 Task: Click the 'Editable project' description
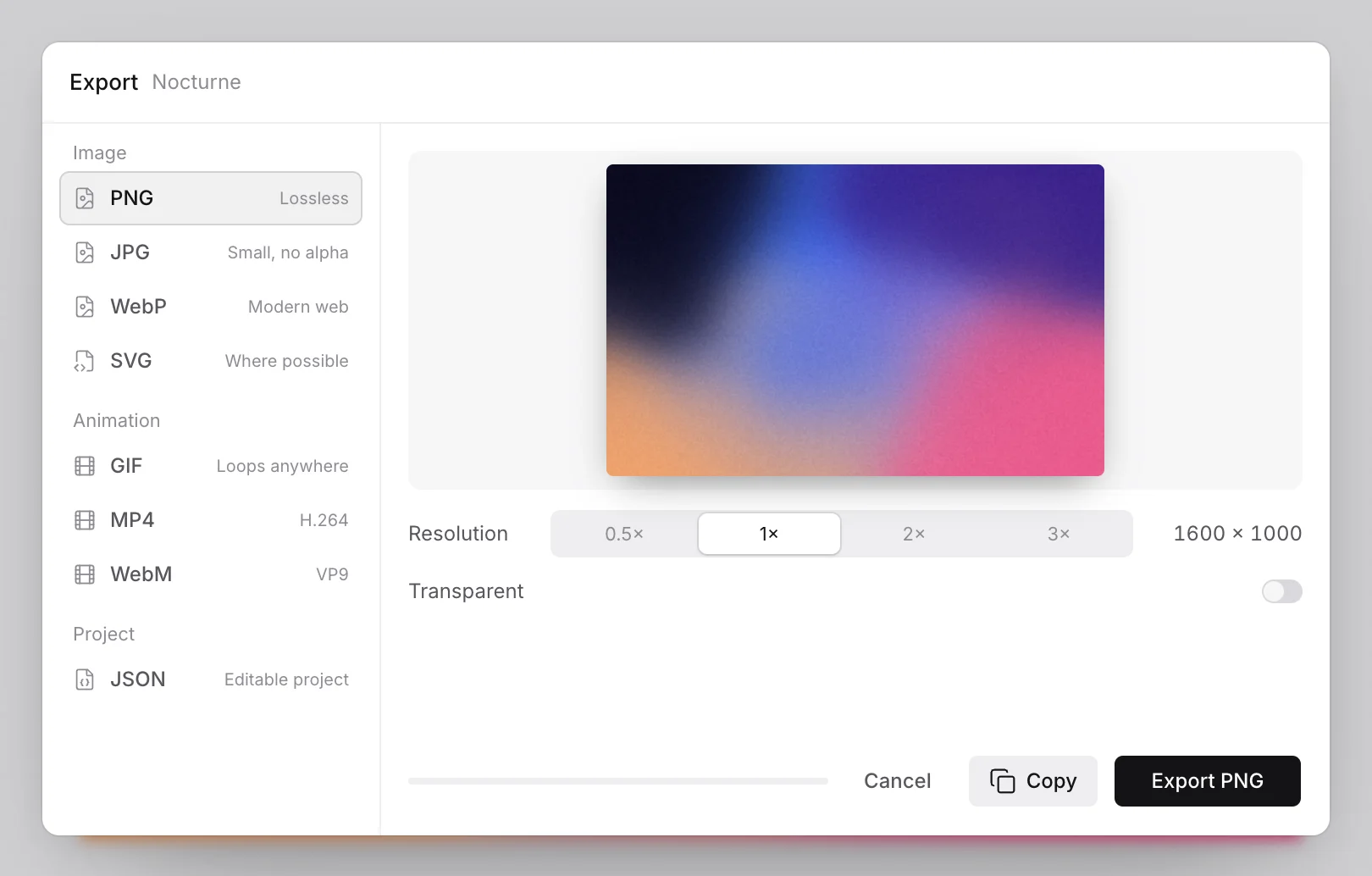point(287,679)
